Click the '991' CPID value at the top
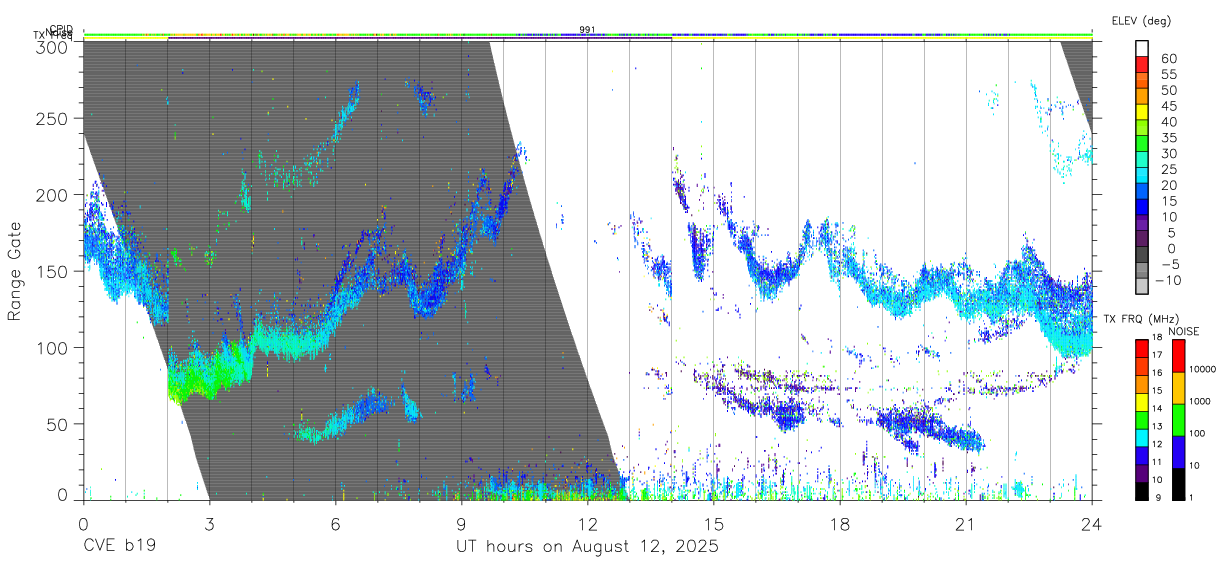The width and height of the screenshot is (1228, 567). (x=587, y=30)
